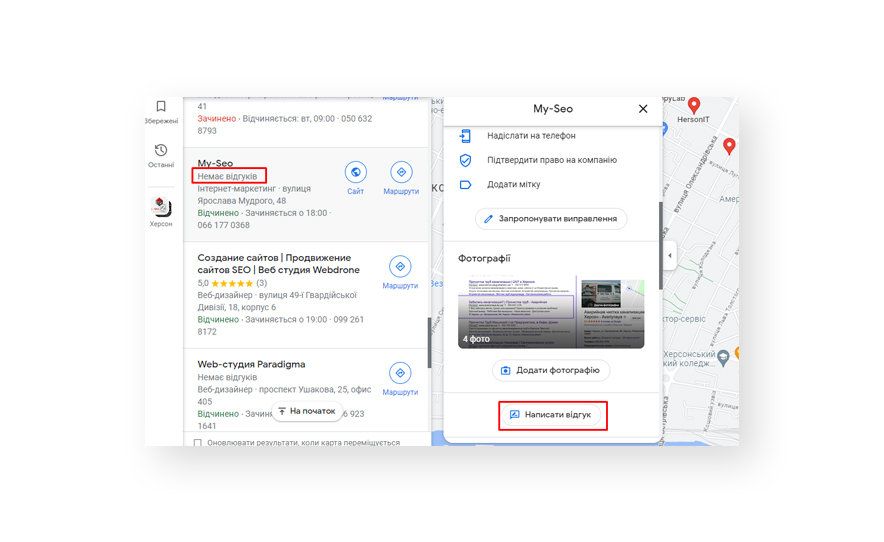Screen dimensions: 884x542
Task: Open My-Seo website via Сайт icon
Action: [355, 172]
